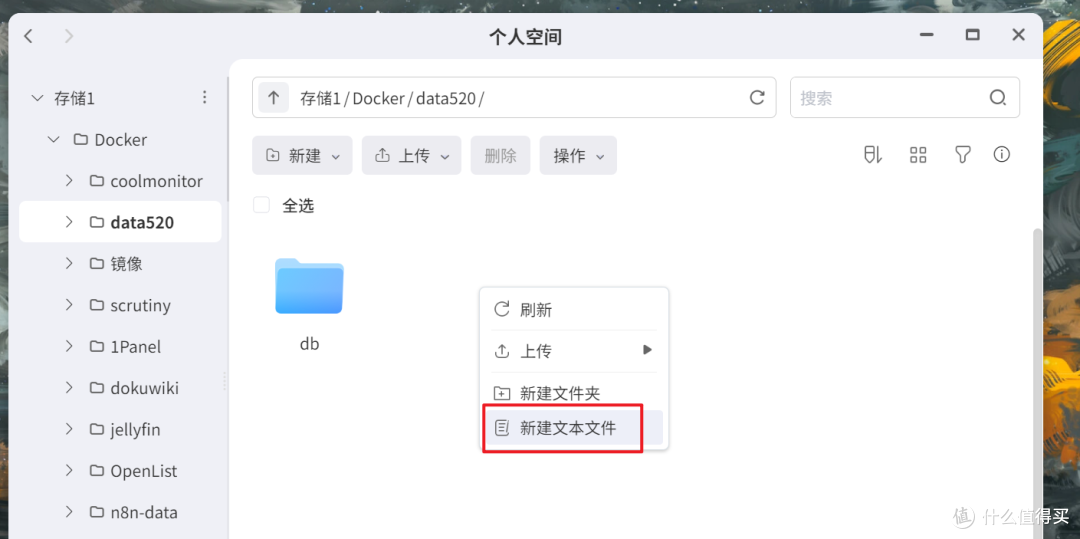Click the Docker segment in the path
The width and height of the screenshot is (1080, 539).
pyautogui.click(x=378, y=98)
